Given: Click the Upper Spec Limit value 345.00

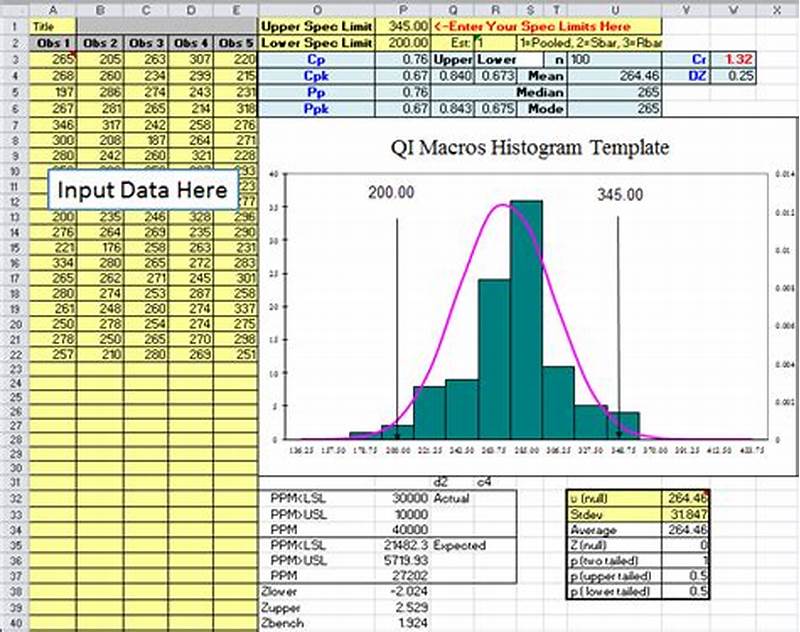Looking at the screenshot, I should tap(404, 27).
